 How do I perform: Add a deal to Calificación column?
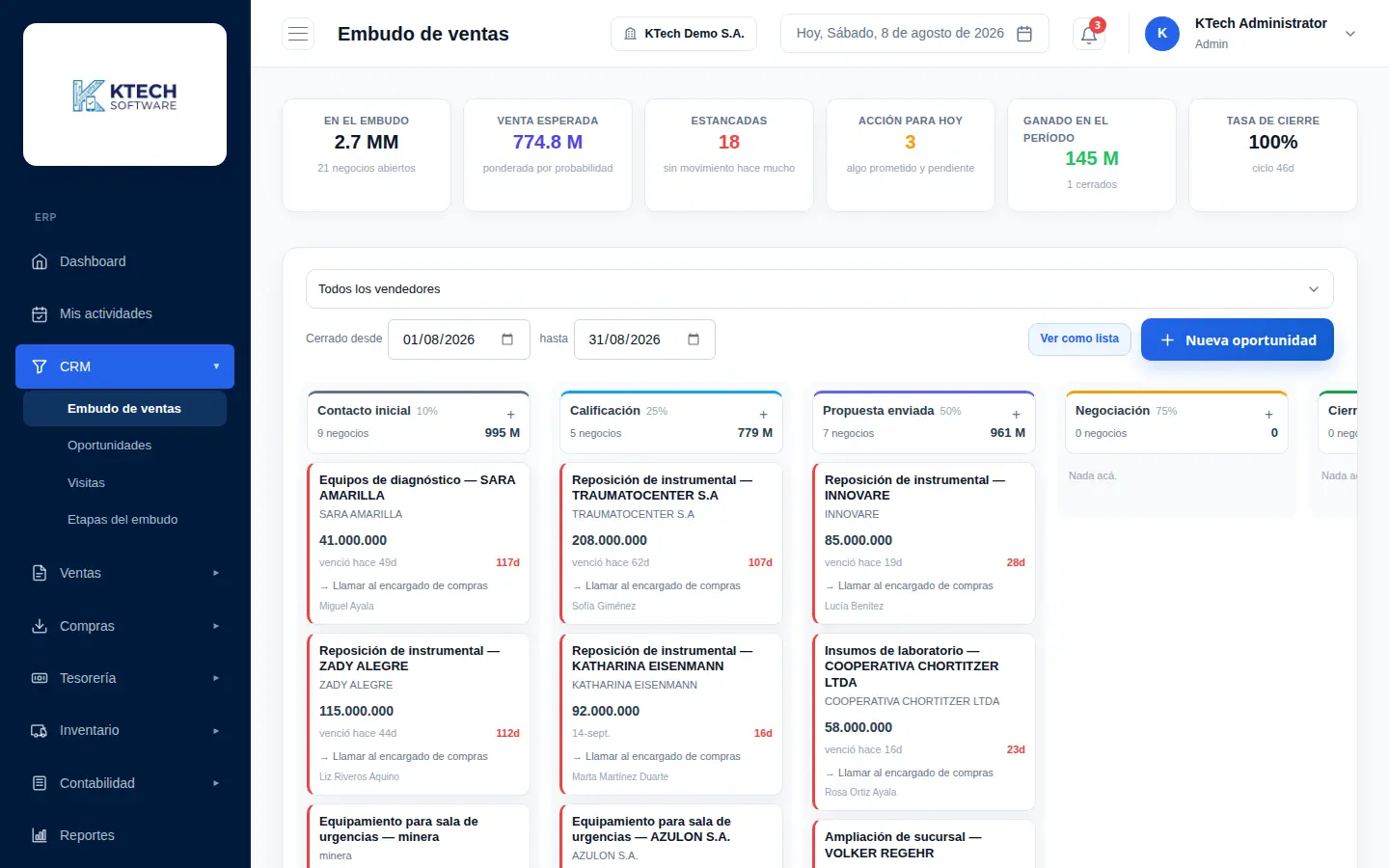pyautogui.click(x=763, y=415)
